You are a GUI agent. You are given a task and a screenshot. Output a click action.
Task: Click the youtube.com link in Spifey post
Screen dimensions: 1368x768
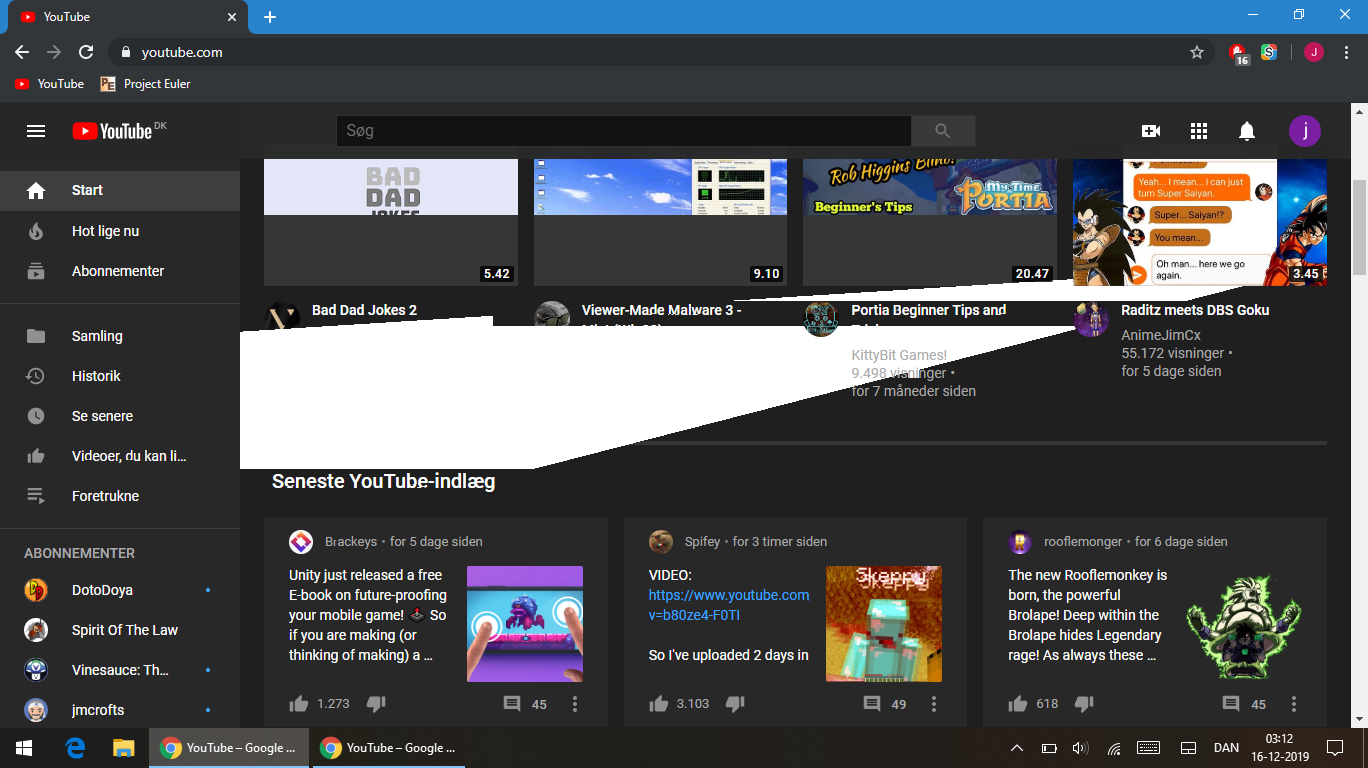coord(729,605)
